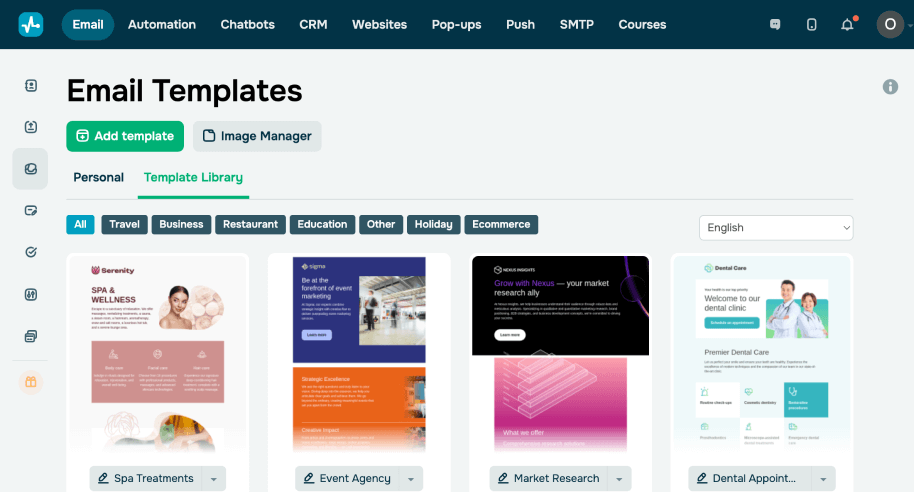Filter templates by Holiday

click(434, 224)
